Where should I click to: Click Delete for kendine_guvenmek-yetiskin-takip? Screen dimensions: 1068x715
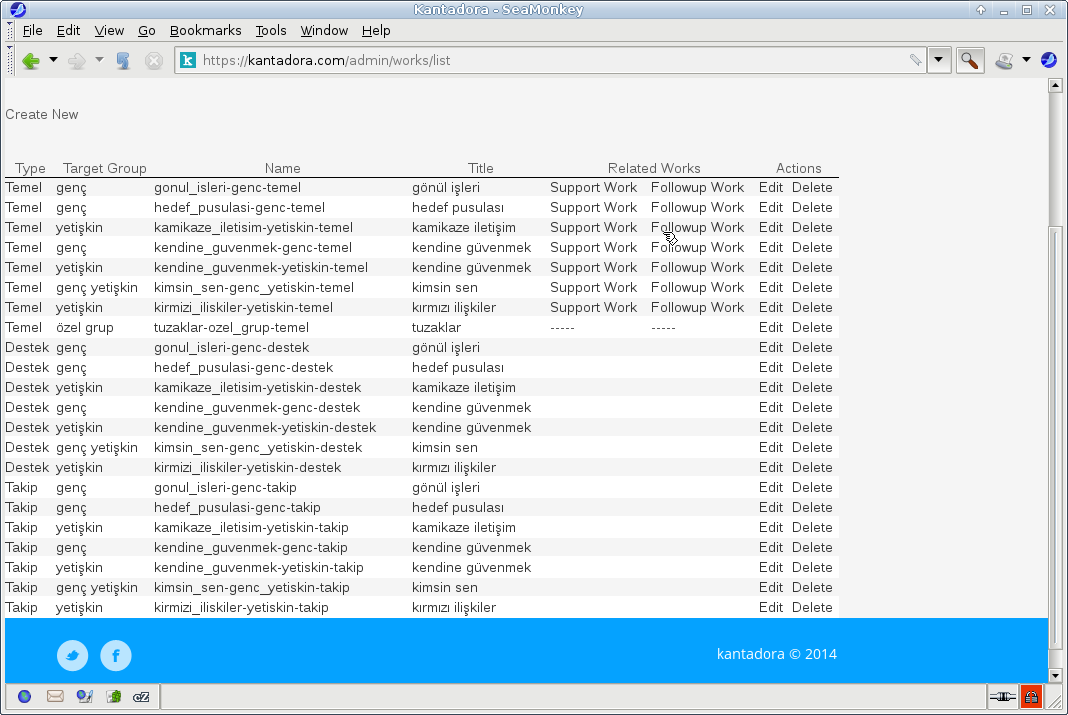coord(812,567)
